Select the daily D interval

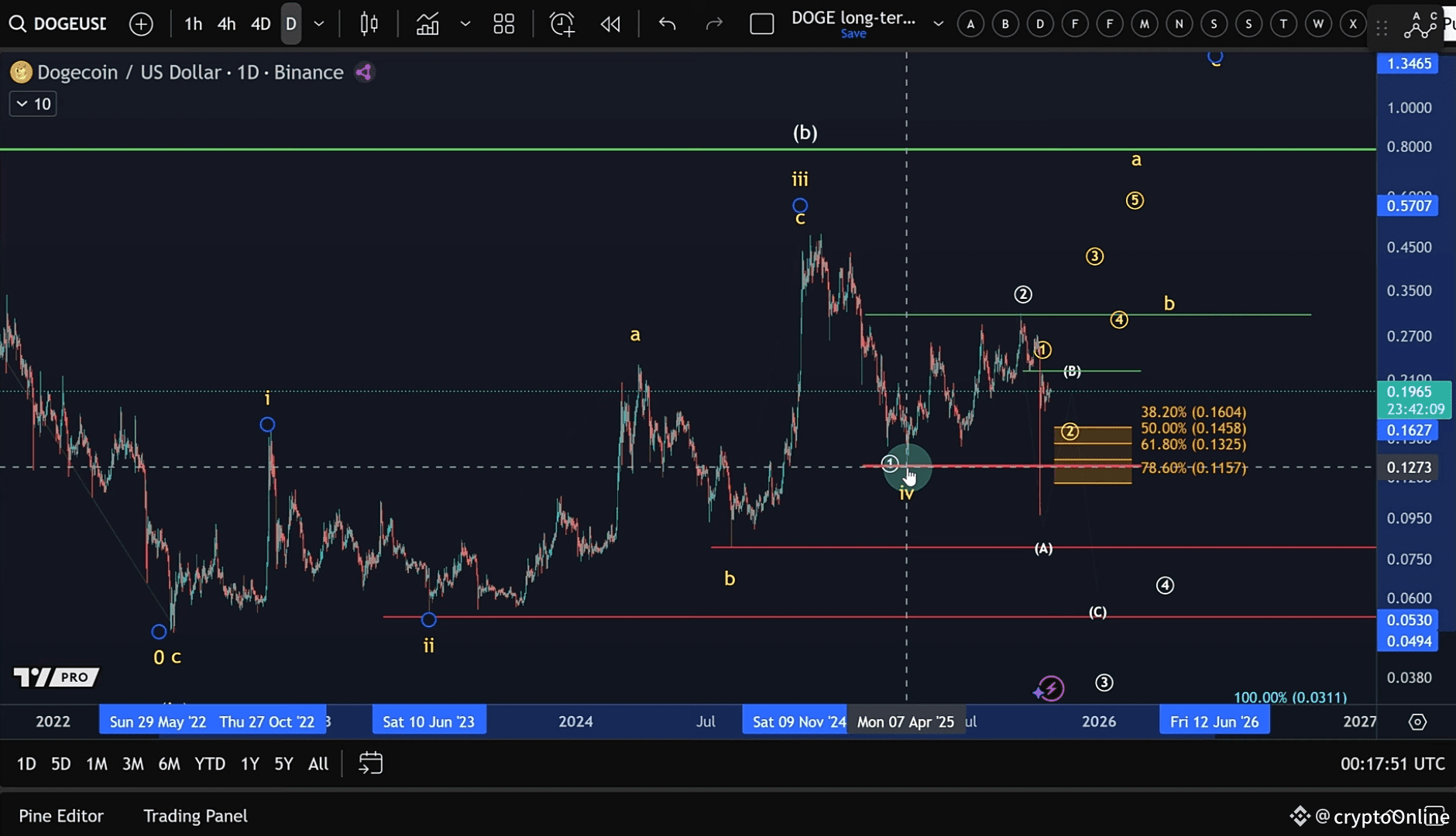291,24
